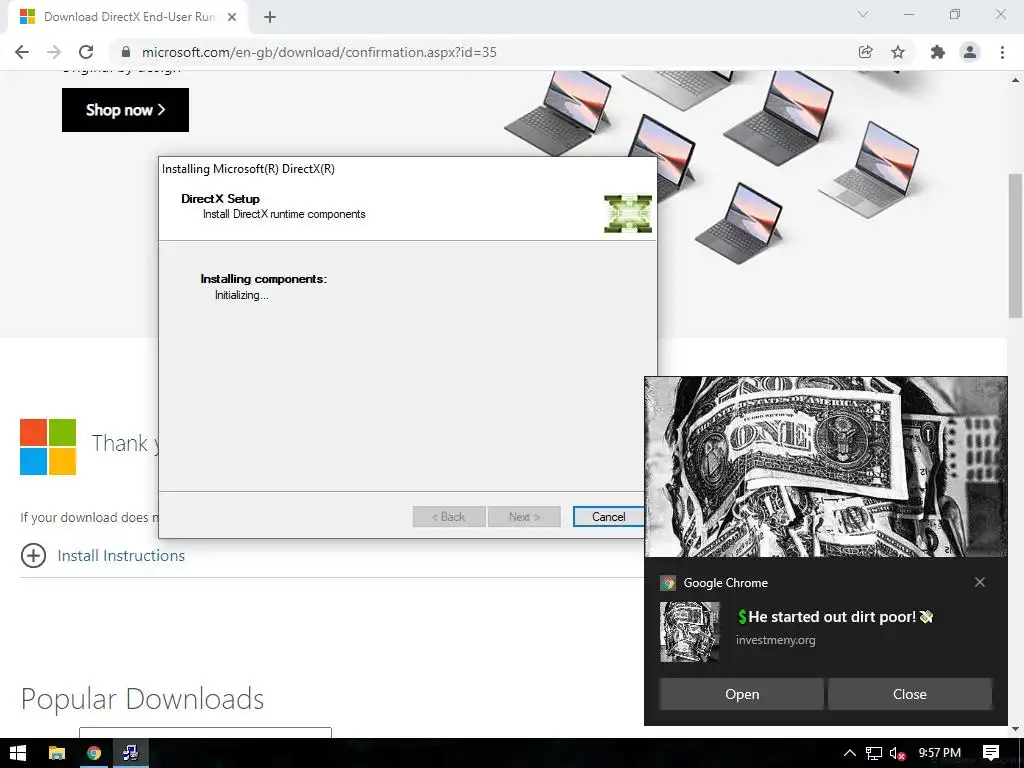Image resolution: width=1024 pixels, height=768 pixels.
Task: Click the network tray icon
Action: [x=874, y=753]
